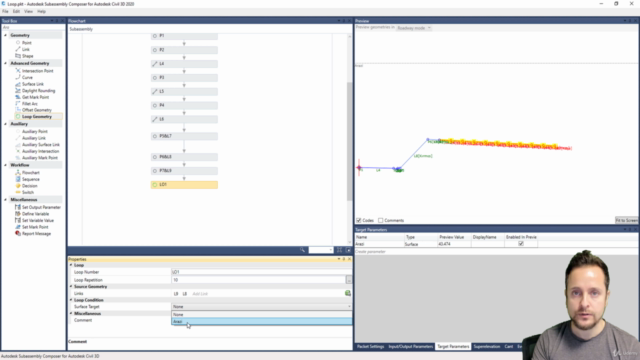Select the Auxiliary Surface Link tool
640x360 pixels.
tap(40, 144)
